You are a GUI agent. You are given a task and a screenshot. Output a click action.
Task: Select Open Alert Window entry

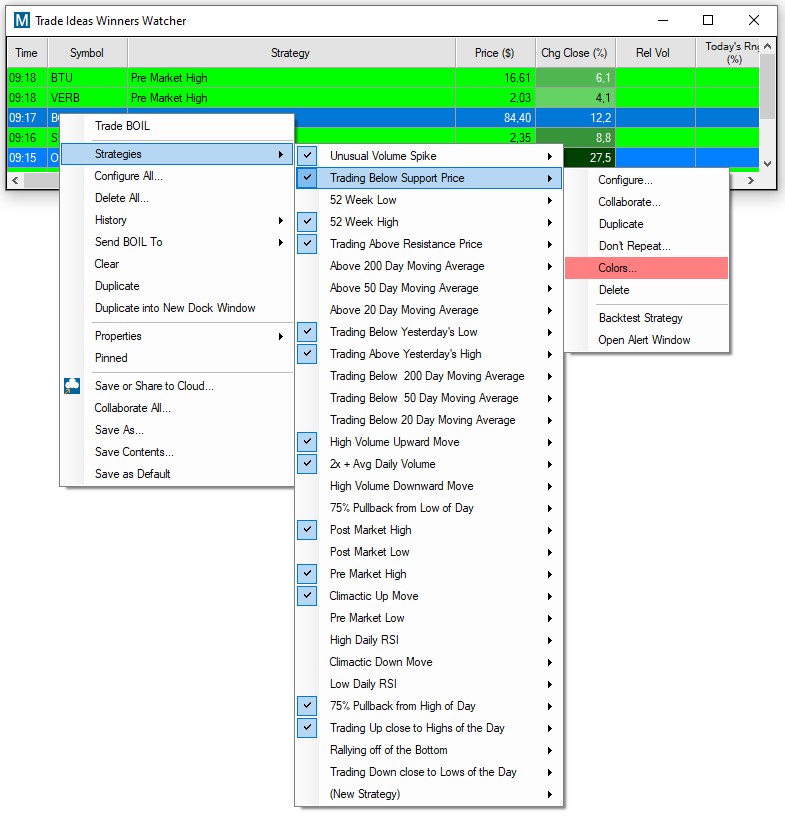pos(644,340)
